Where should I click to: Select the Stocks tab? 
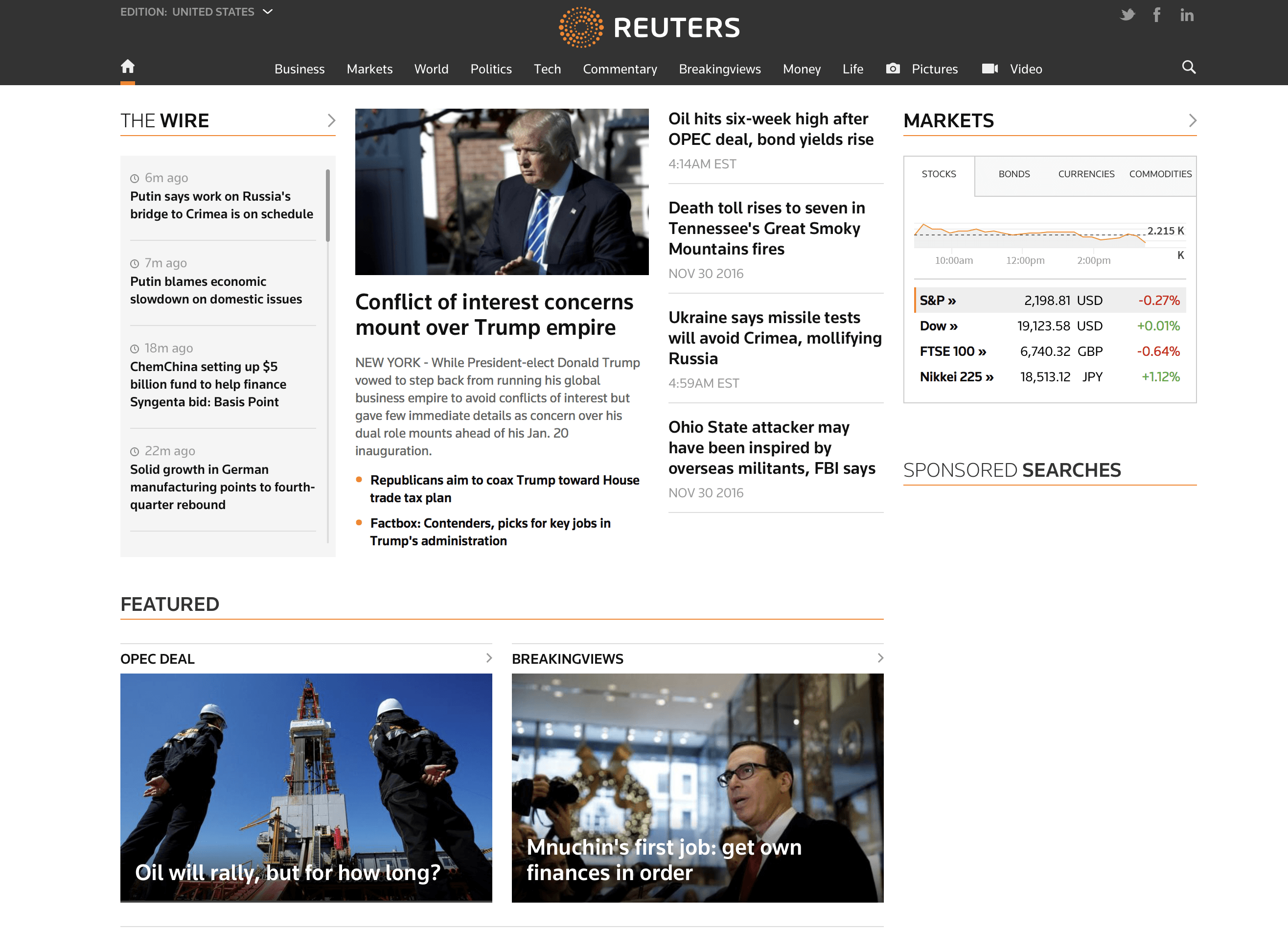939,174
